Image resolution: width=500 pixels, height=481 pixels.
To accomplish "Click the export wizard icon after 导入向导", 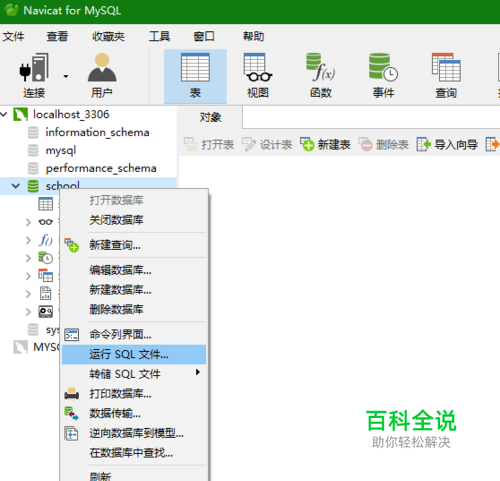I will point(492,145).
